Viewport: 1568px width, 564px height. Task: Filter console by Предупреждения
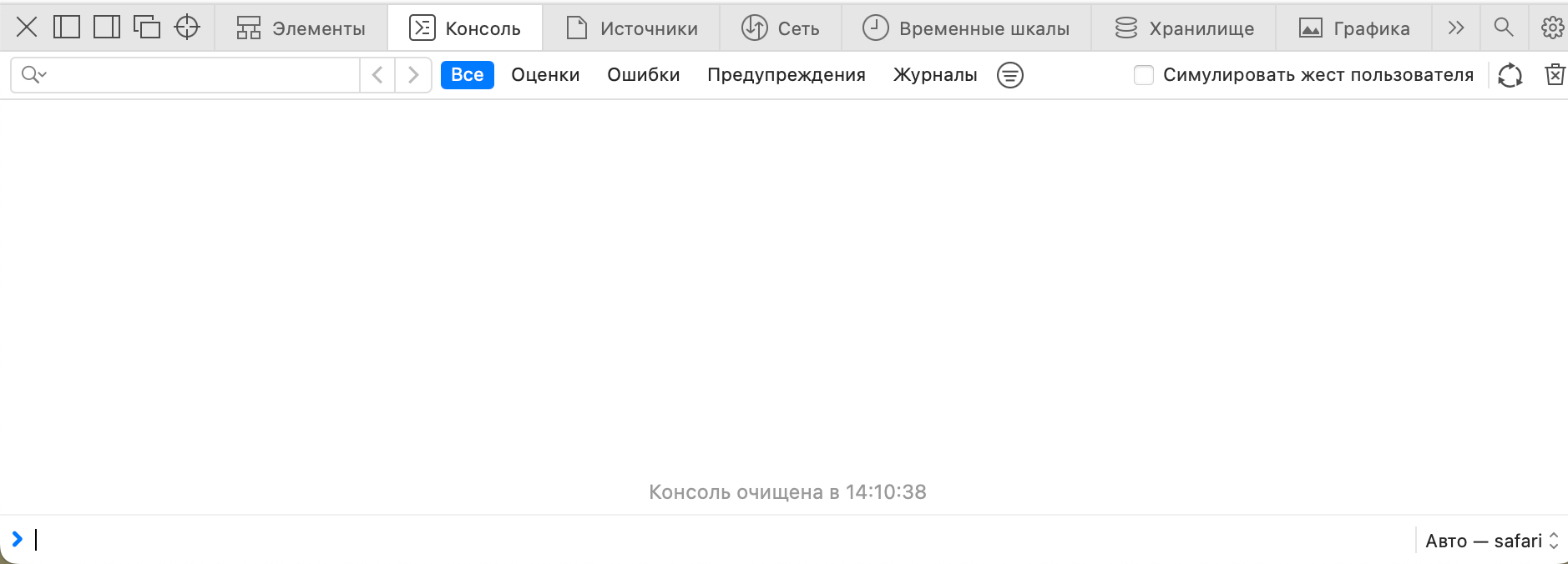(x=786, y=75)
